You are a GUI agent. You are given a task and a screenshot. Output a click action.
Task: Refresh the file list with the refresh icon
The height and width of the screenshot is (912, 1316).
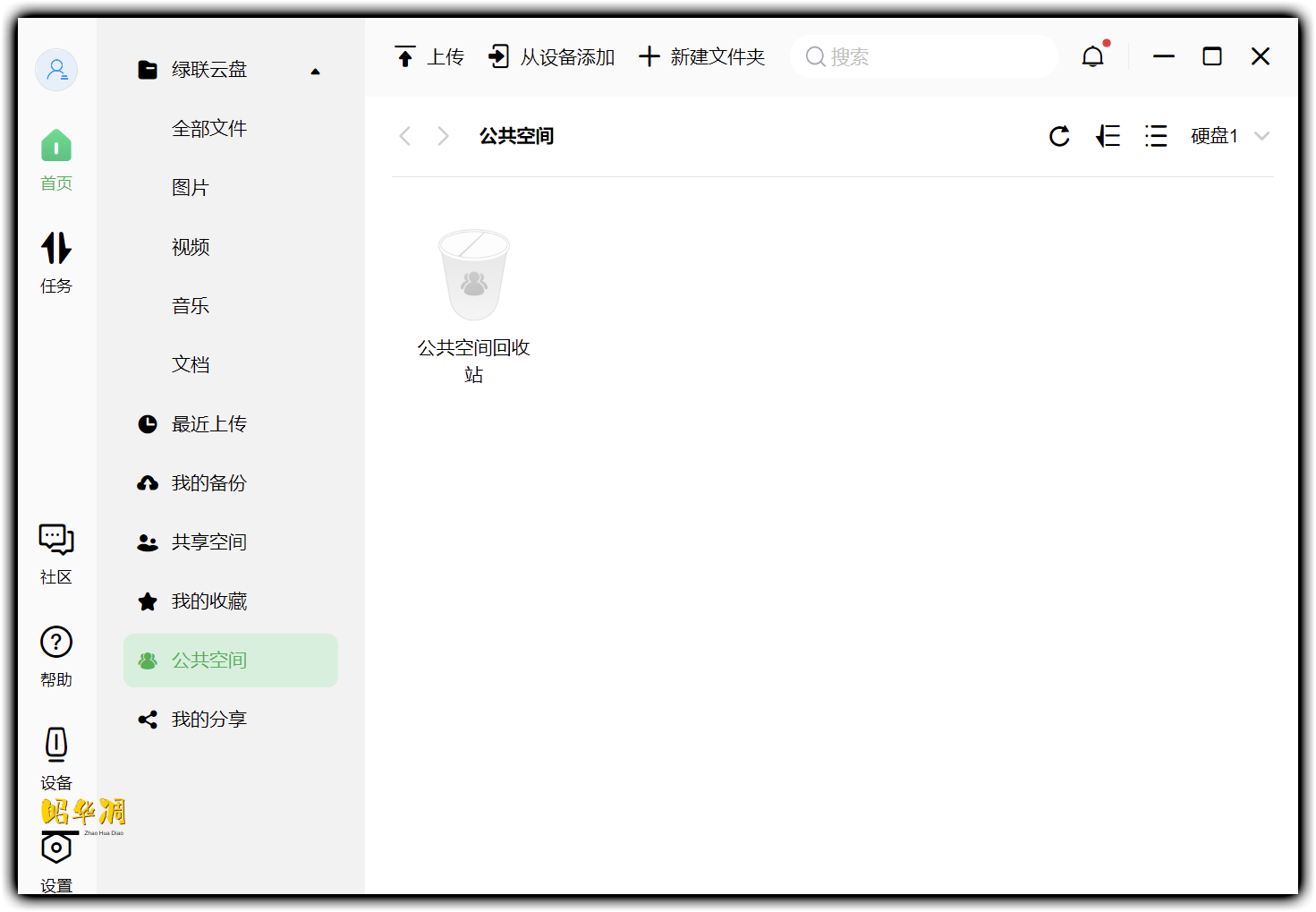point(1058,136)
